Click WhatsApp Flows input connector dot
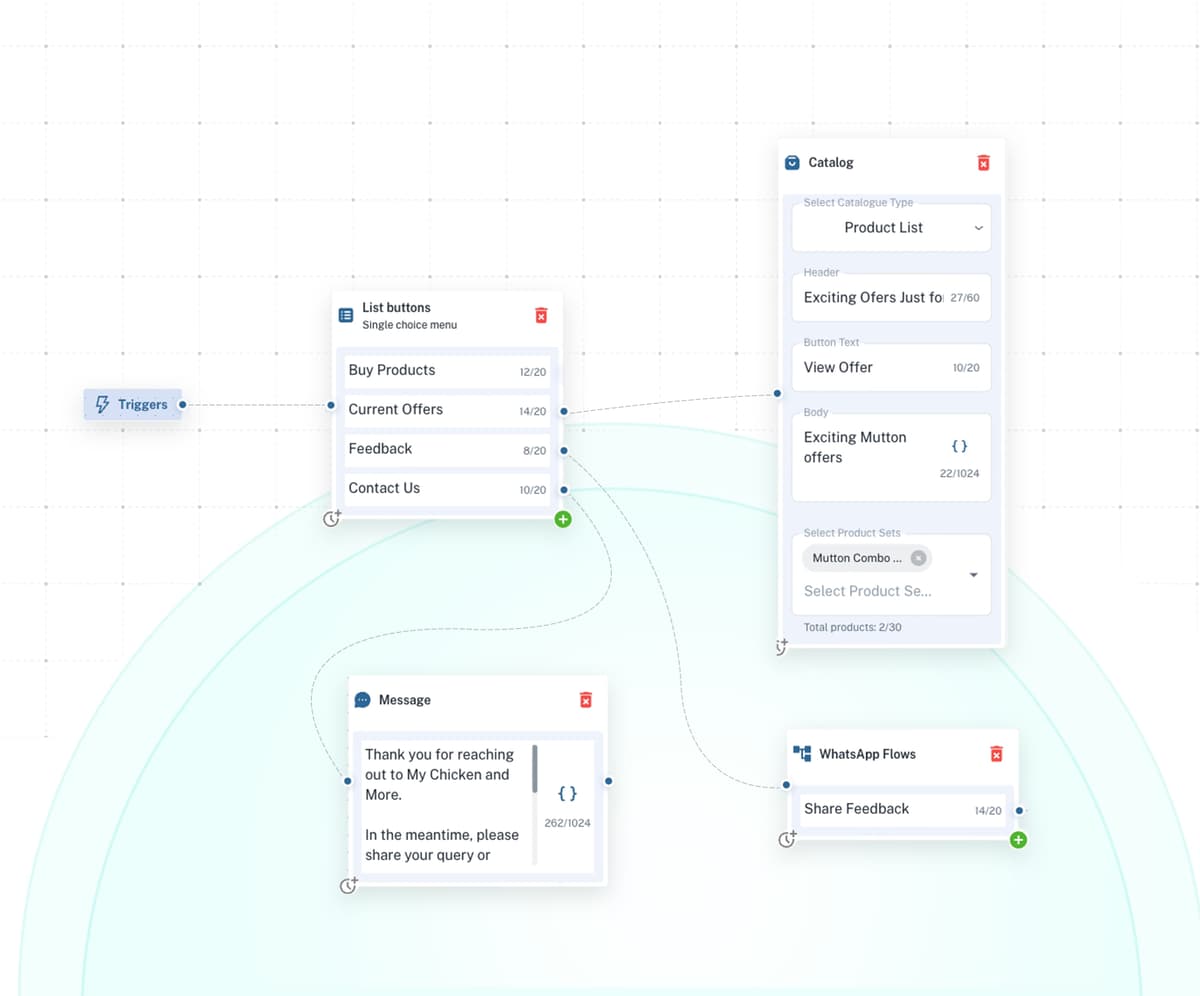The height and width of the screenshot is (996, 1200). (x=787, y=786)
